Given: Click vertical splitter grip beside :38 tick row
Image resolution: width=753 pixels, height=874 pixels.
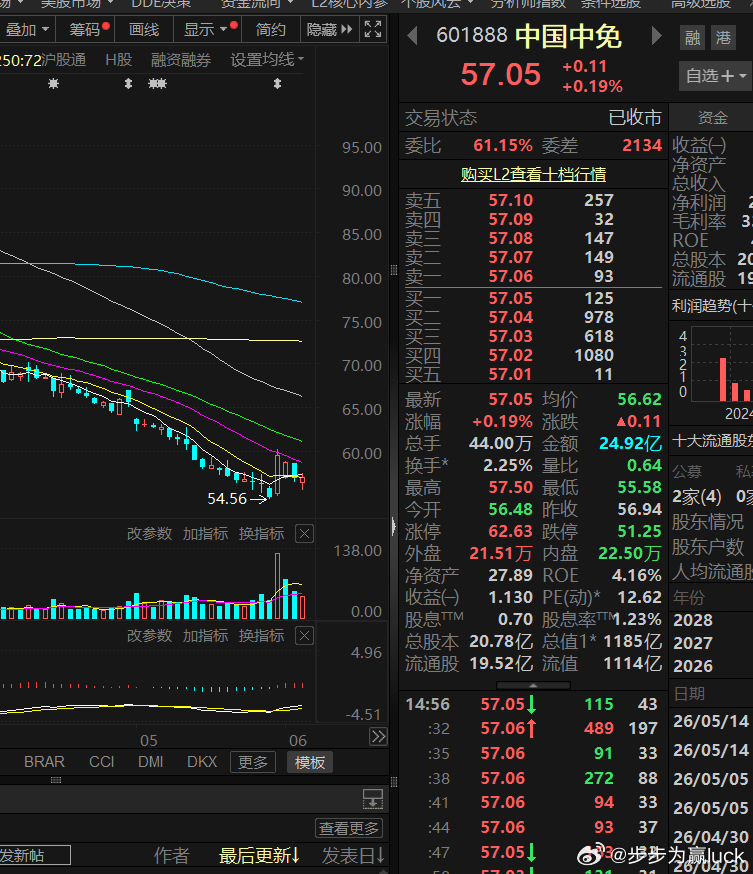Looking at the screenshot, I should pyautogui.click(x=393, y=782).
